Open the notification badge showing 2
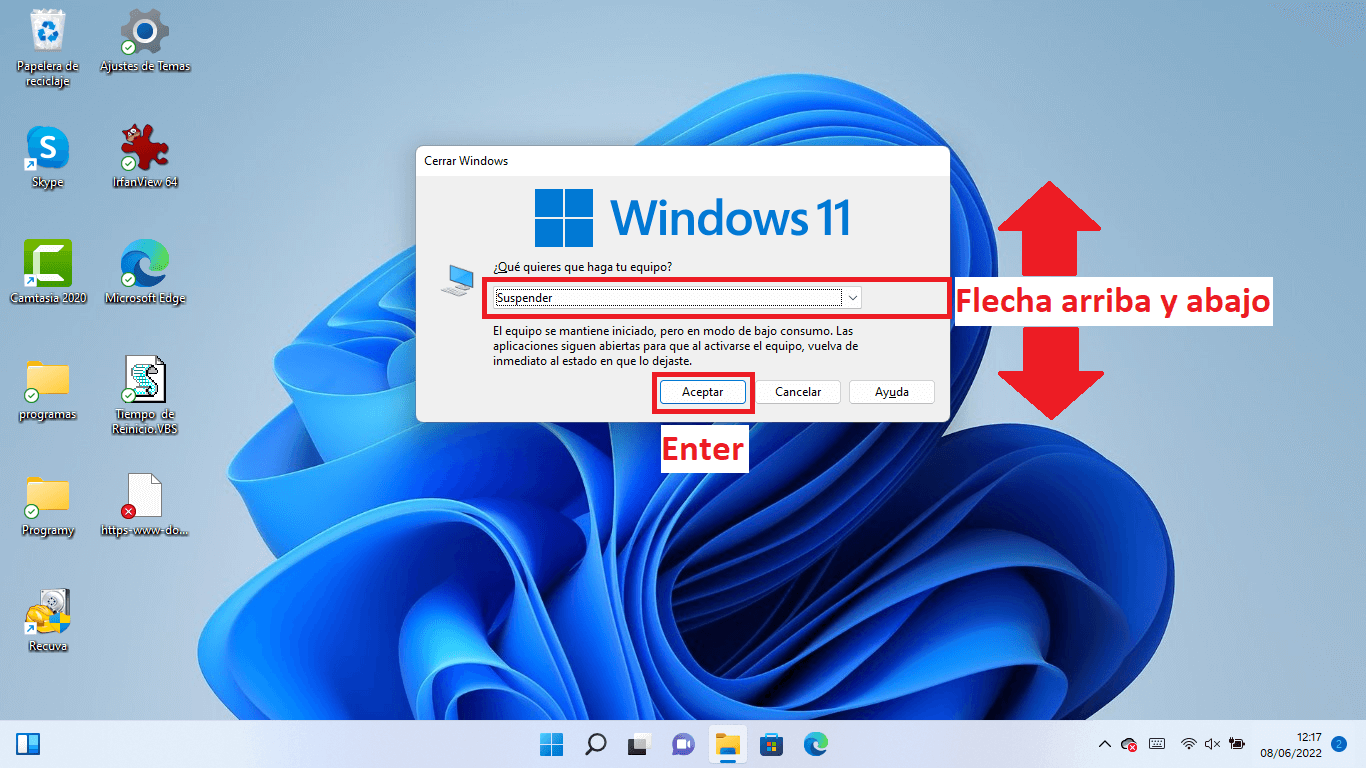 pyautogui.click(x=1339, y=744)
